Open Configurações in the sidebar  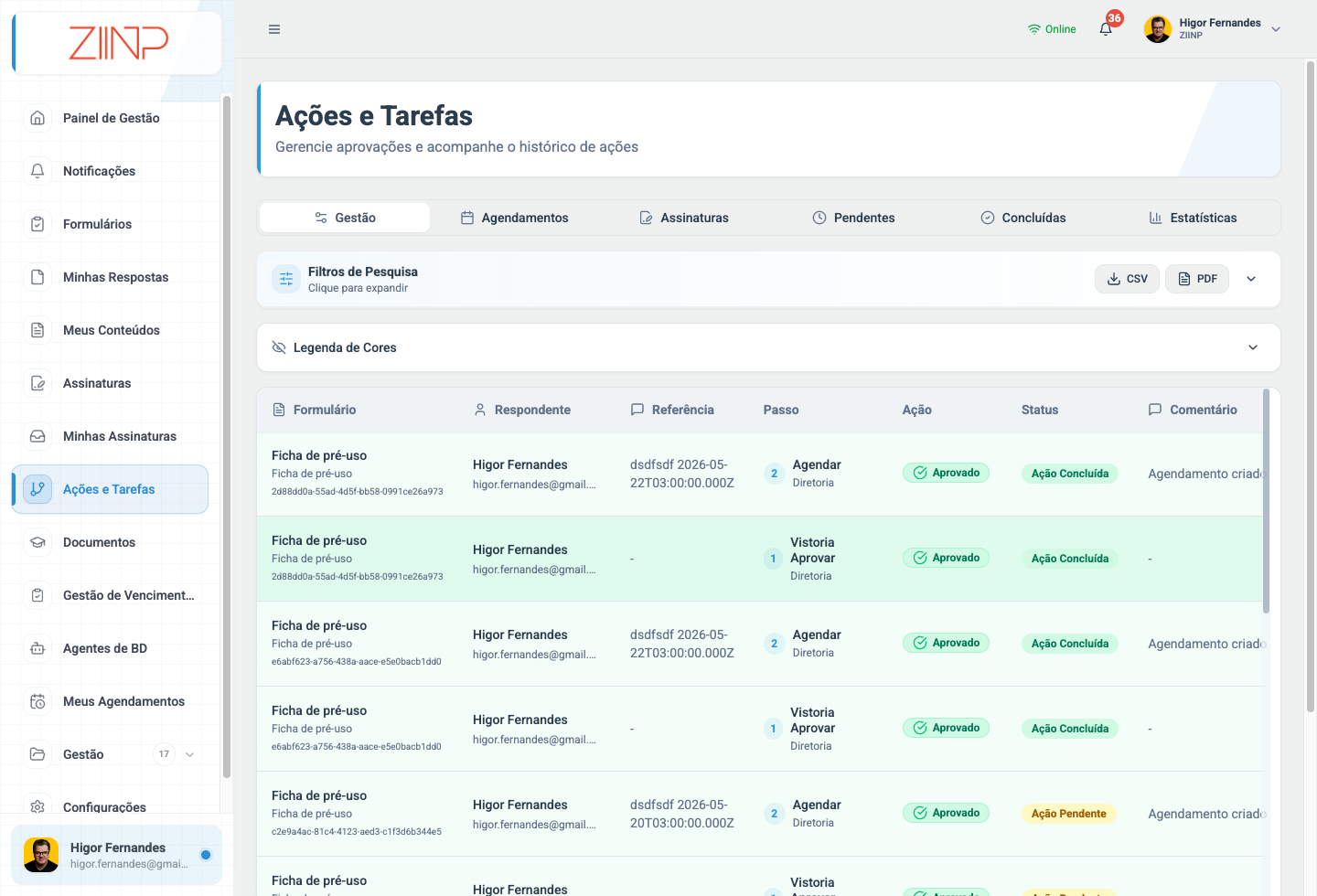[x=104, y=807]
